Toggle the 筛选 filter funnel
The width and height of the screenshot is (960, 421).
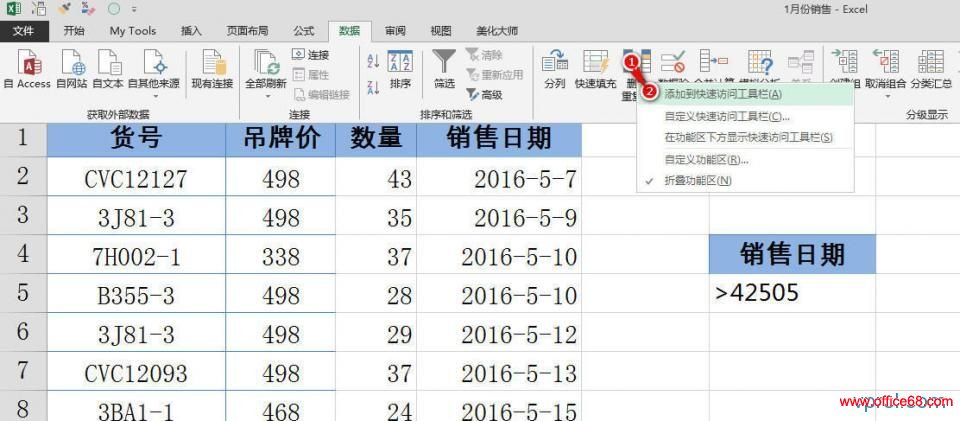tap(444, 70)
